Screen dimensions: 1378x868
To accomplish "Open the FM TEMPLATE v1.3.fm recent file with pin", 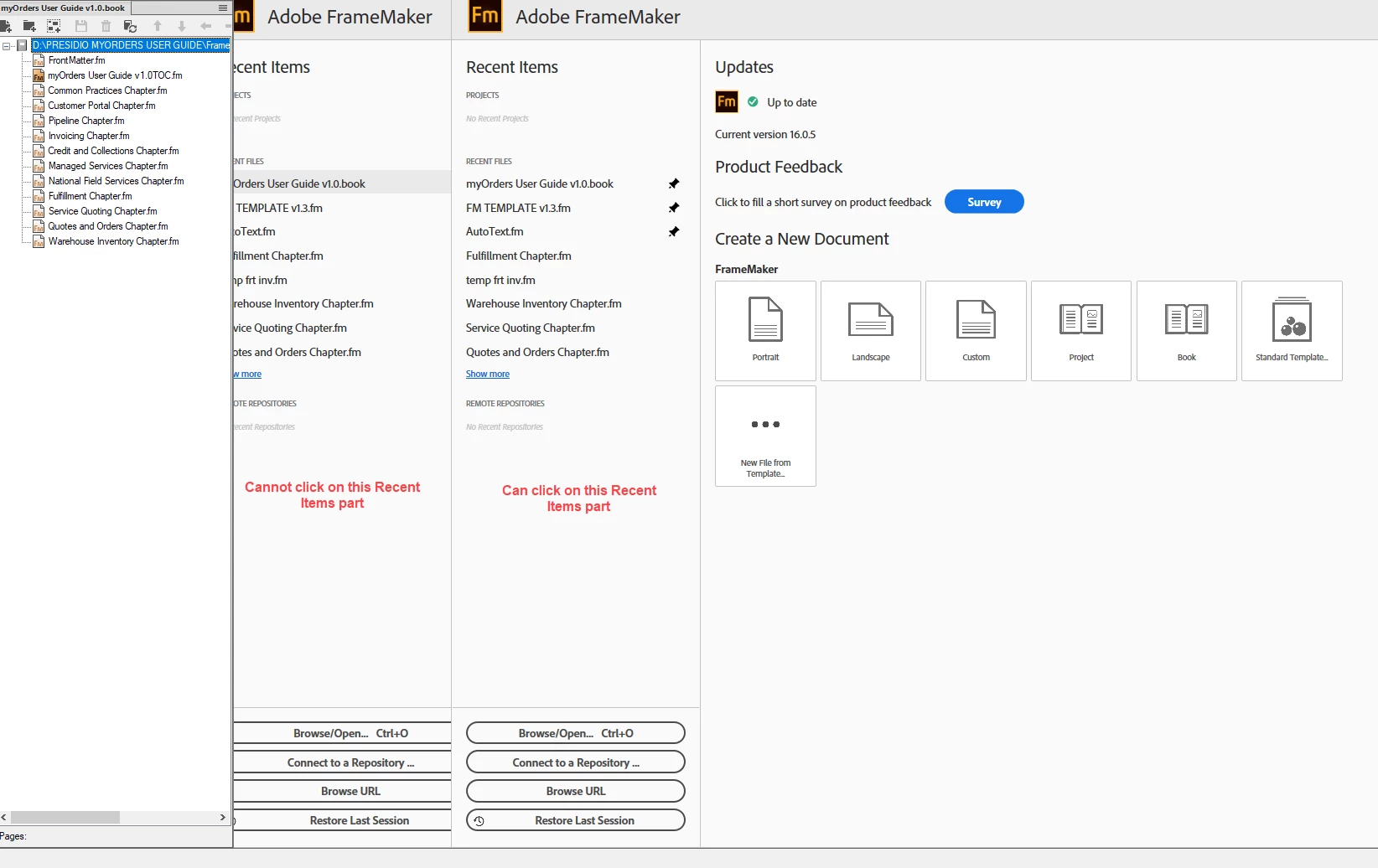I will 518,208.
